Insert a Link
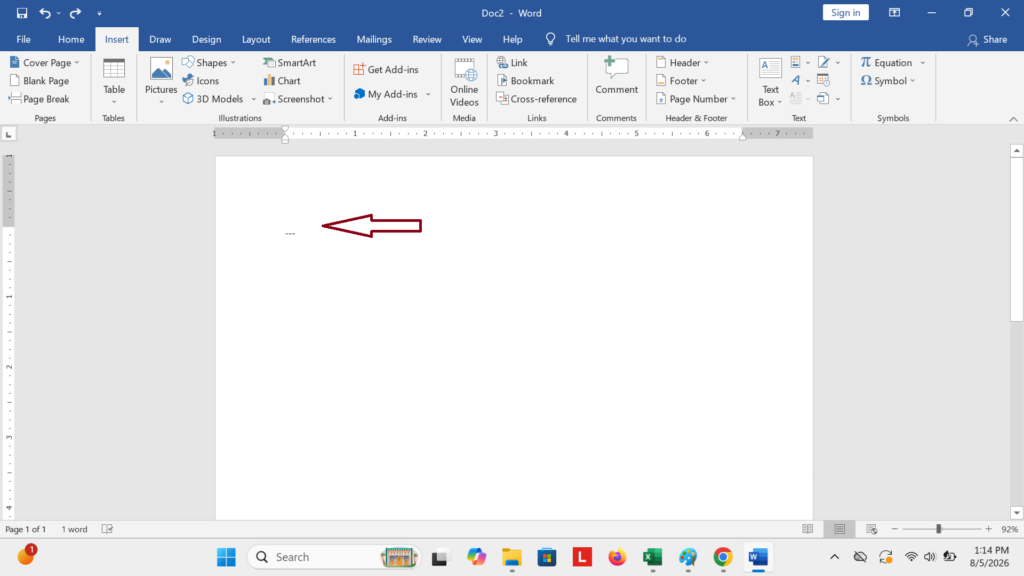This screenshot has height=576, width=1024. click(512, 63)
